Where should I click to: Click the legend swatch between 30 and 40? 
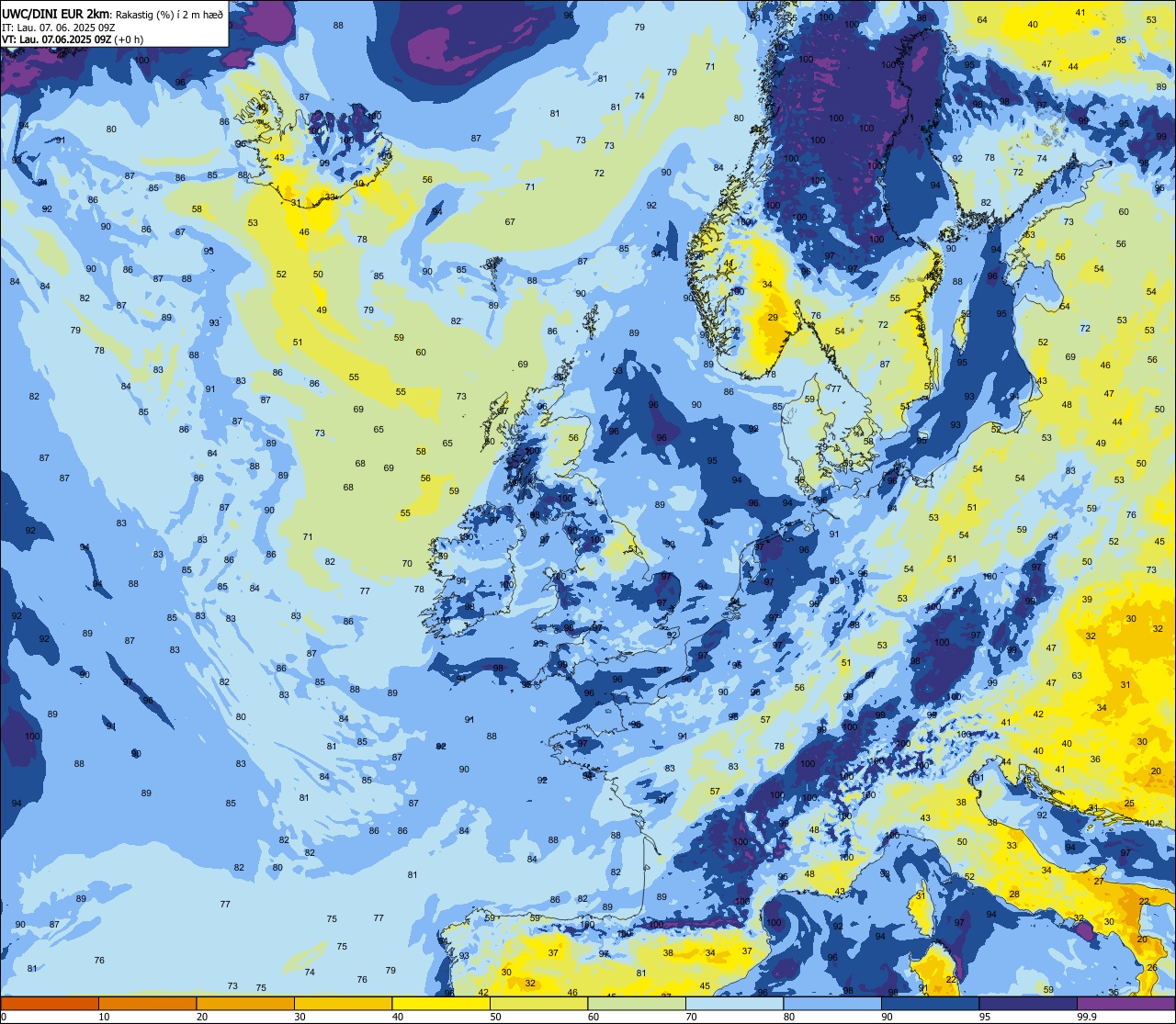(x=343, y=1003)
